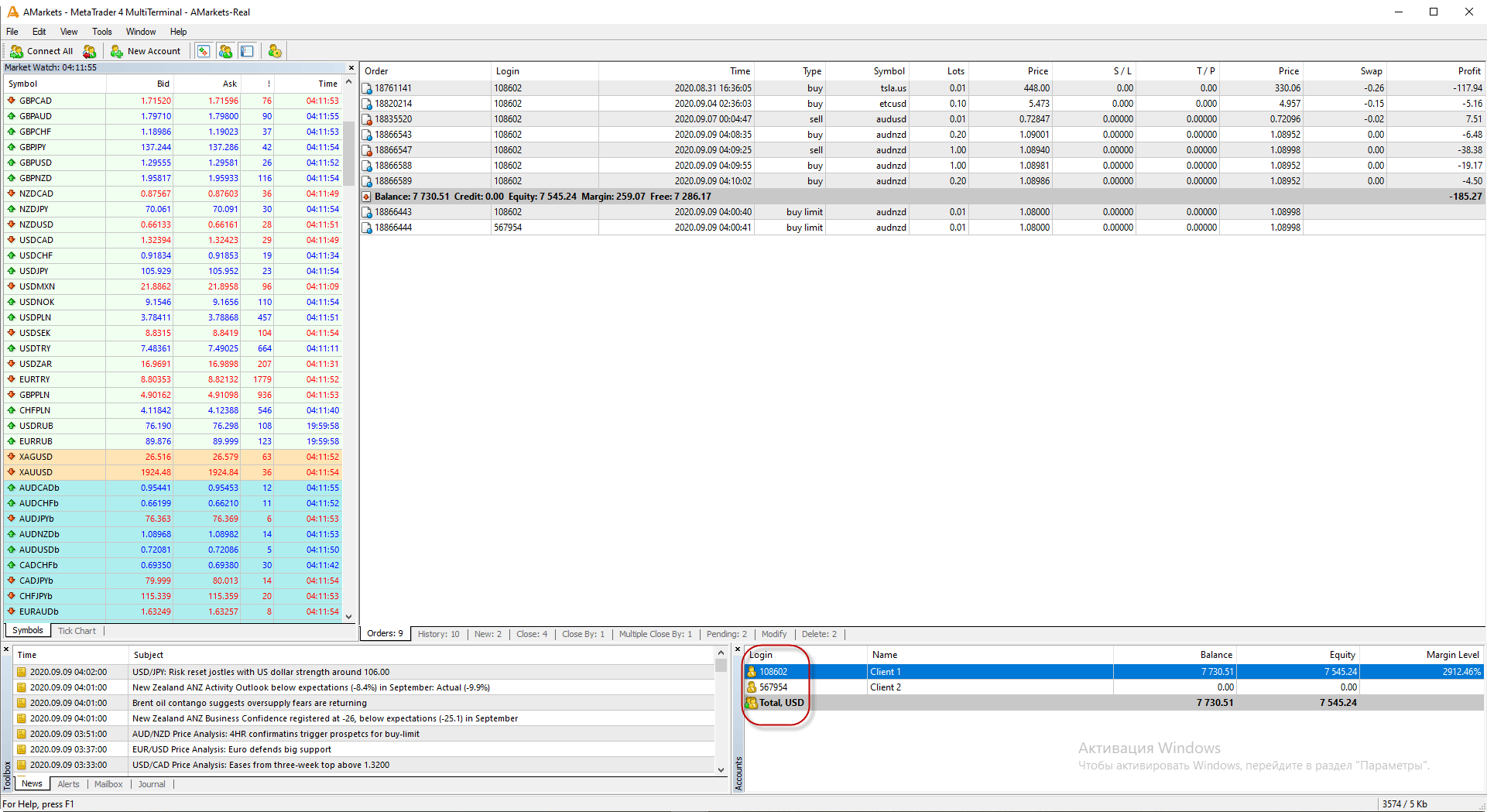Image resolution: width=1487 pixels, height=812 pixels.
Task: Open the Tools menu
Action: tap(101, 32)
